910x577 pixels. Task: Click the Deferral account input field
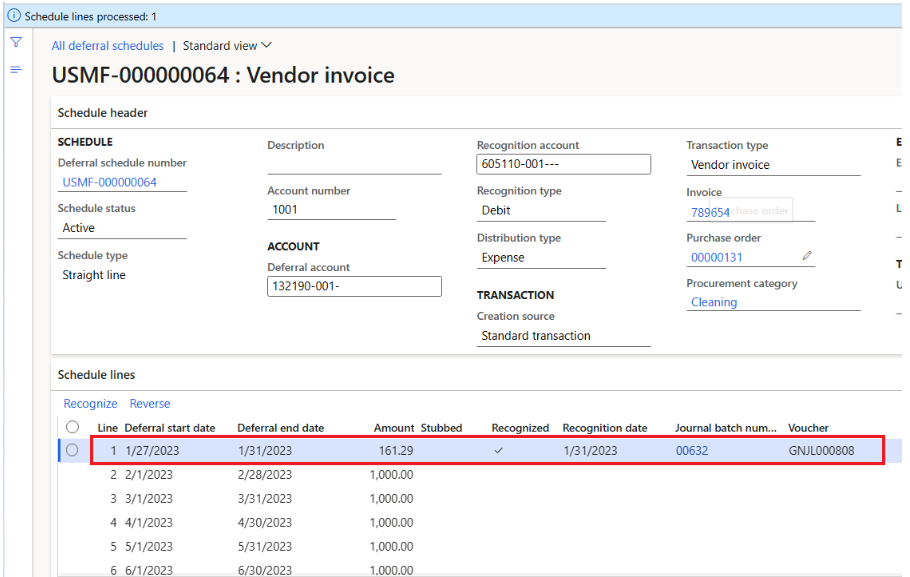tap(354, 287)
